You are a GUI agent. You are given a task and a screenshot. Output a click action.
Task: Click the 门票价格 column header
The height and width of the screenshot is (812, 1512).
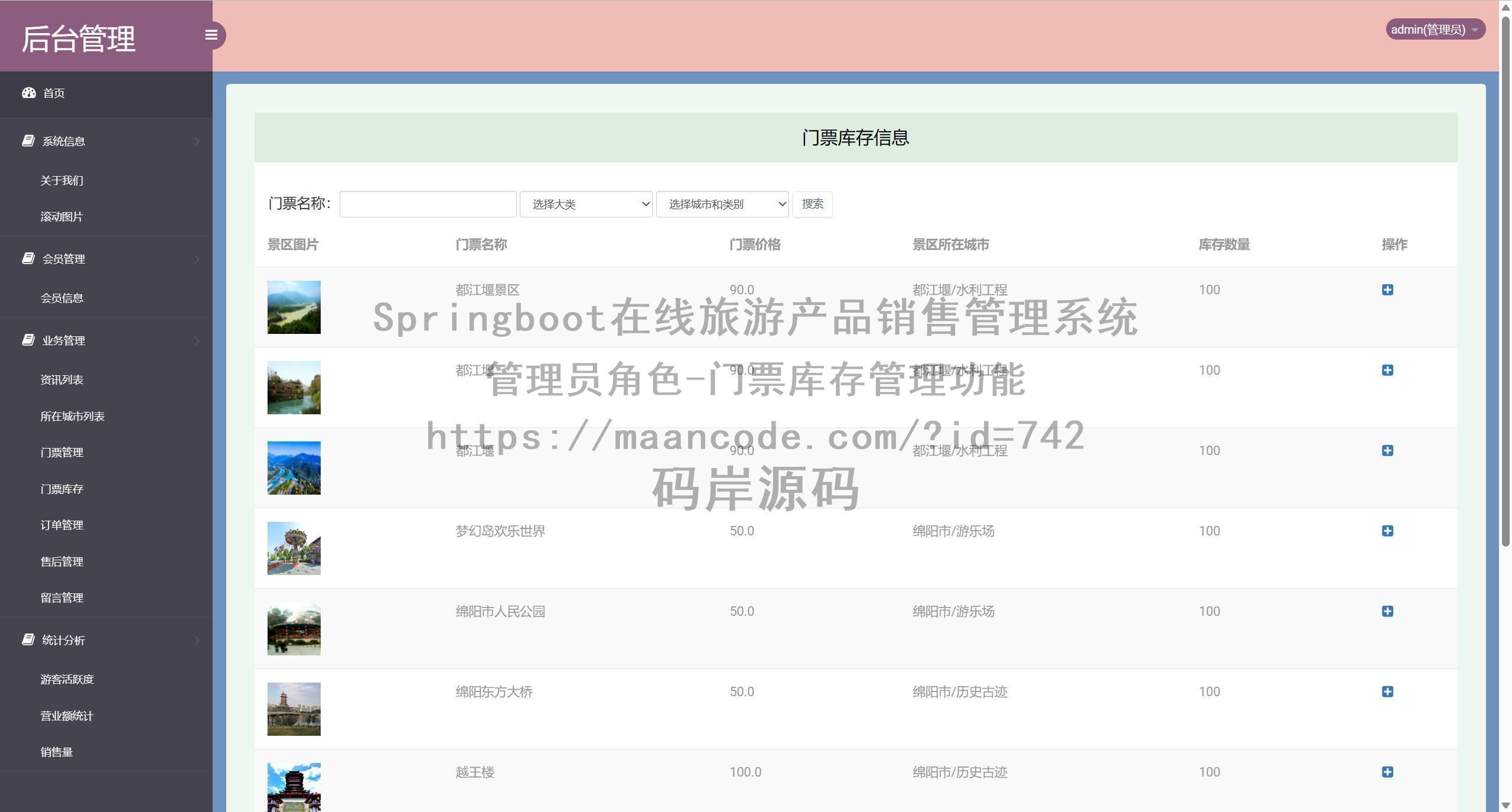(x=755, y=245)
